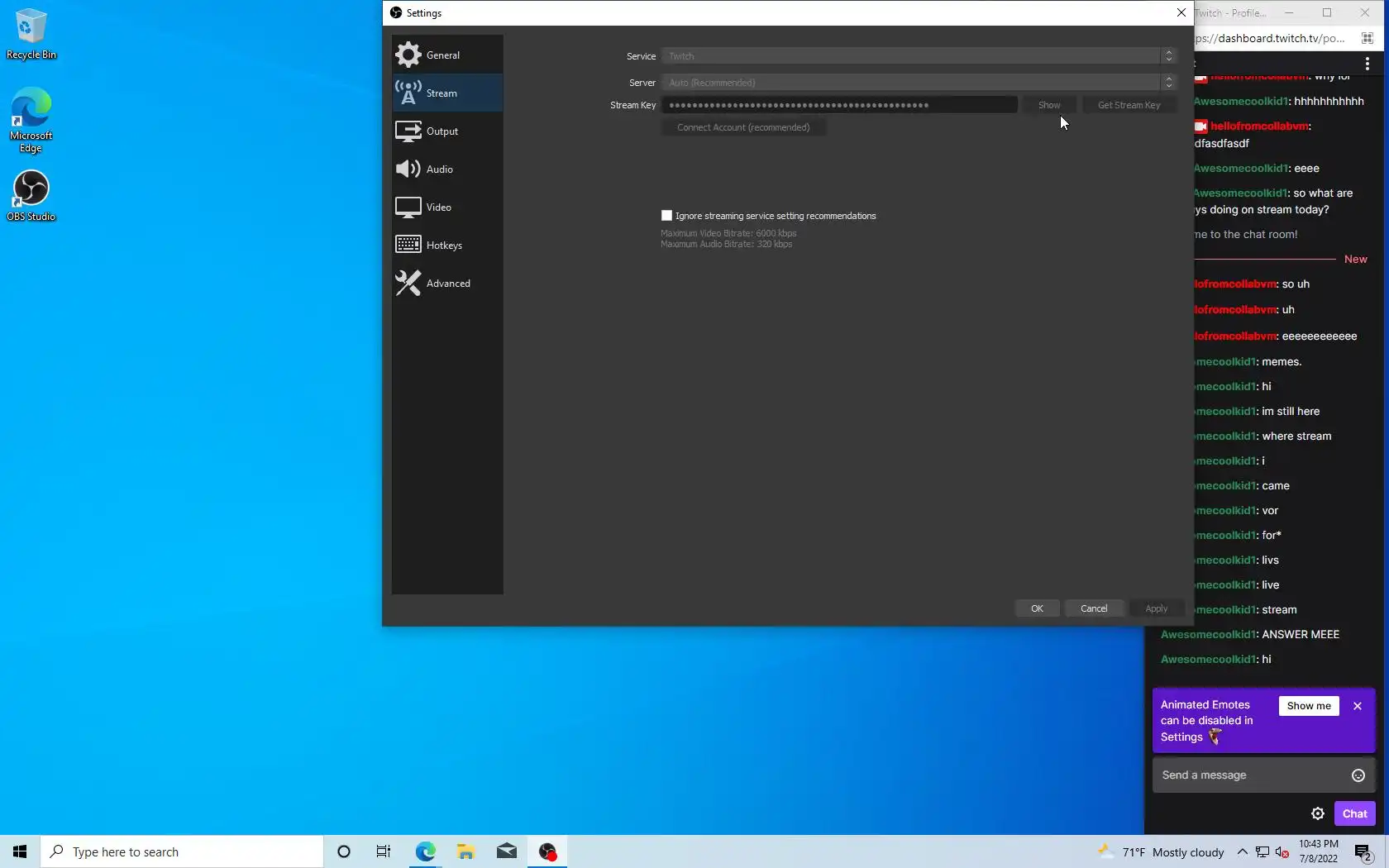
Task: Click the Get Stream Key button
Action: pyautogui.click(x=1129, y=105)
